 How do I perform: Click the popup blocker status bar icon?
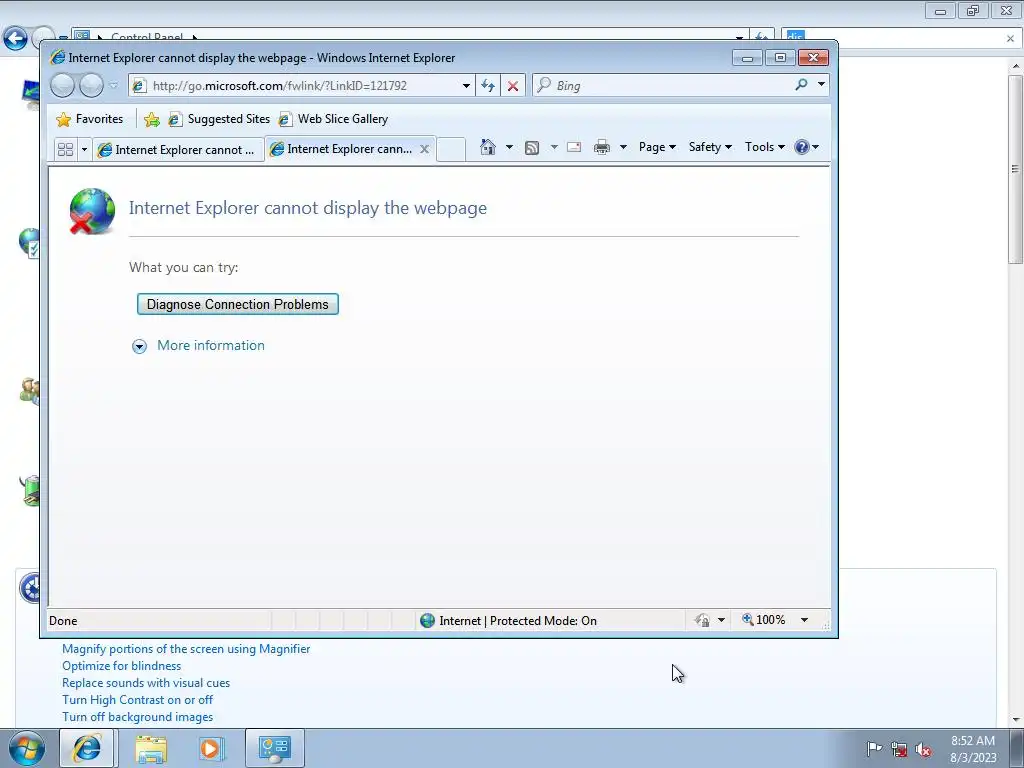(x=703, y=620)
